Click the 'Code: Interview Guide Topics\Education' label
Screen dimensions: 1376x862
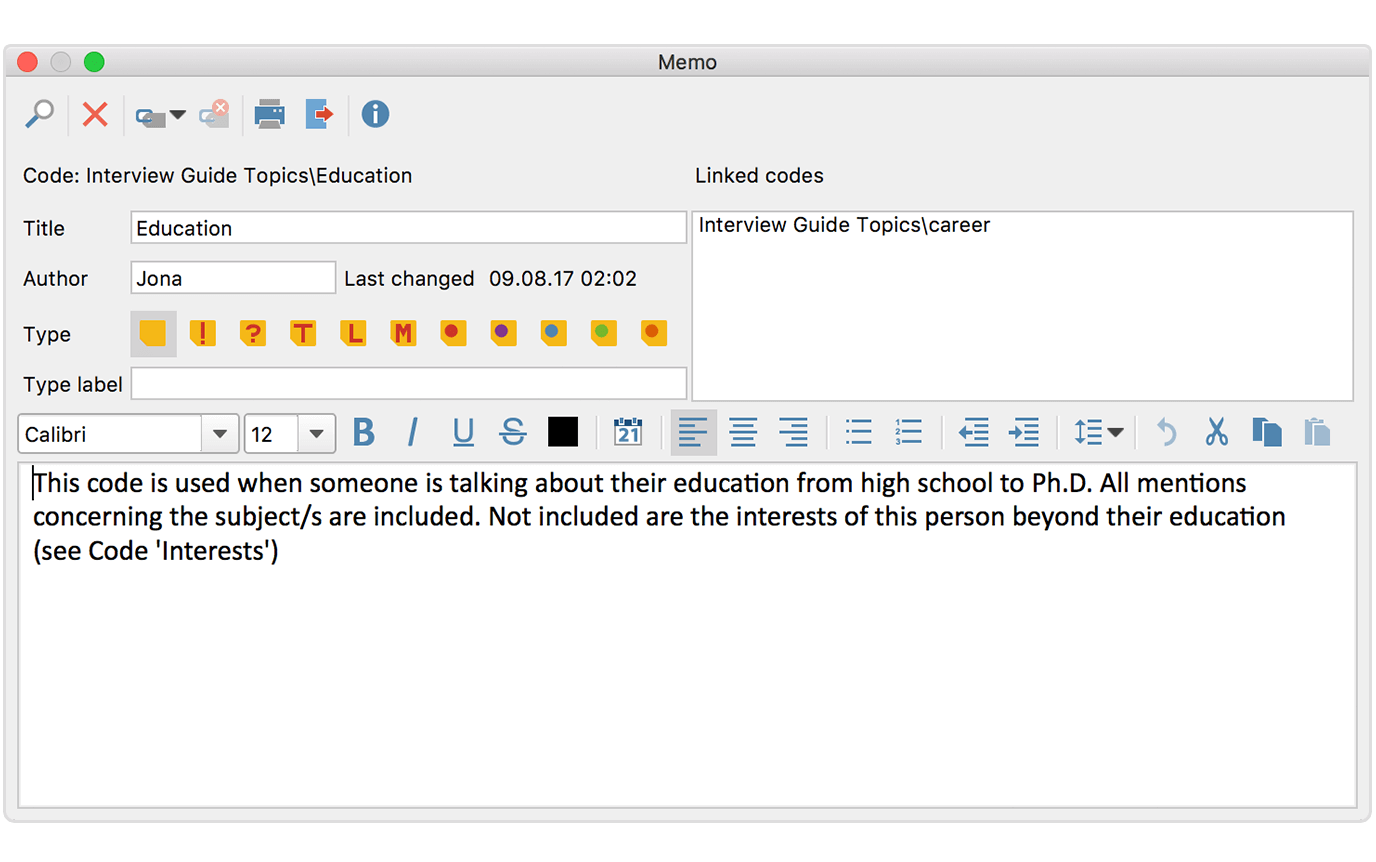(217, 176)
